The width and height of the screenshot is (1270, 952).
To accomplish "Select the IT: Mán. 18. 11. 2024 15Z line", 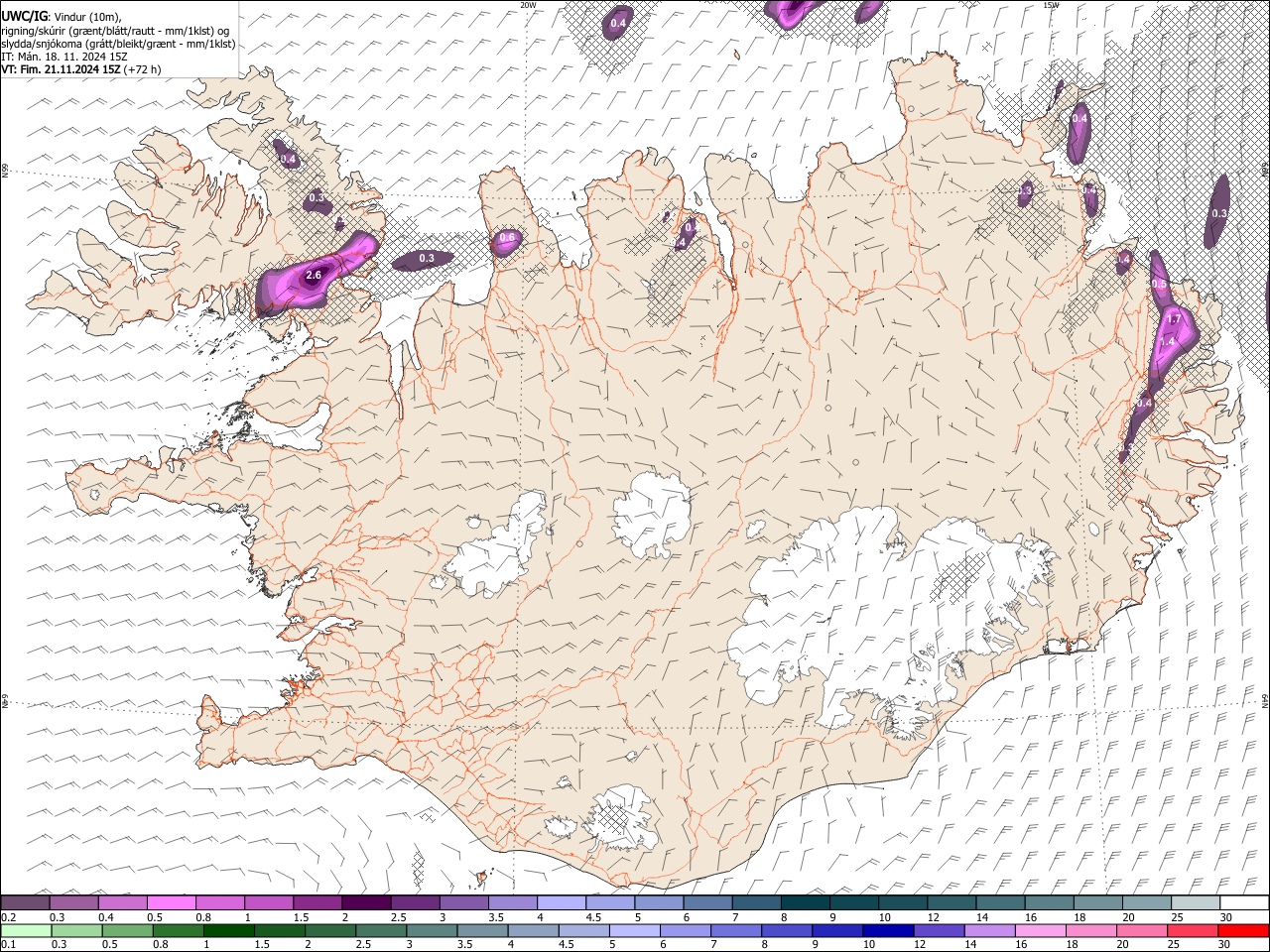I will 64,57.
